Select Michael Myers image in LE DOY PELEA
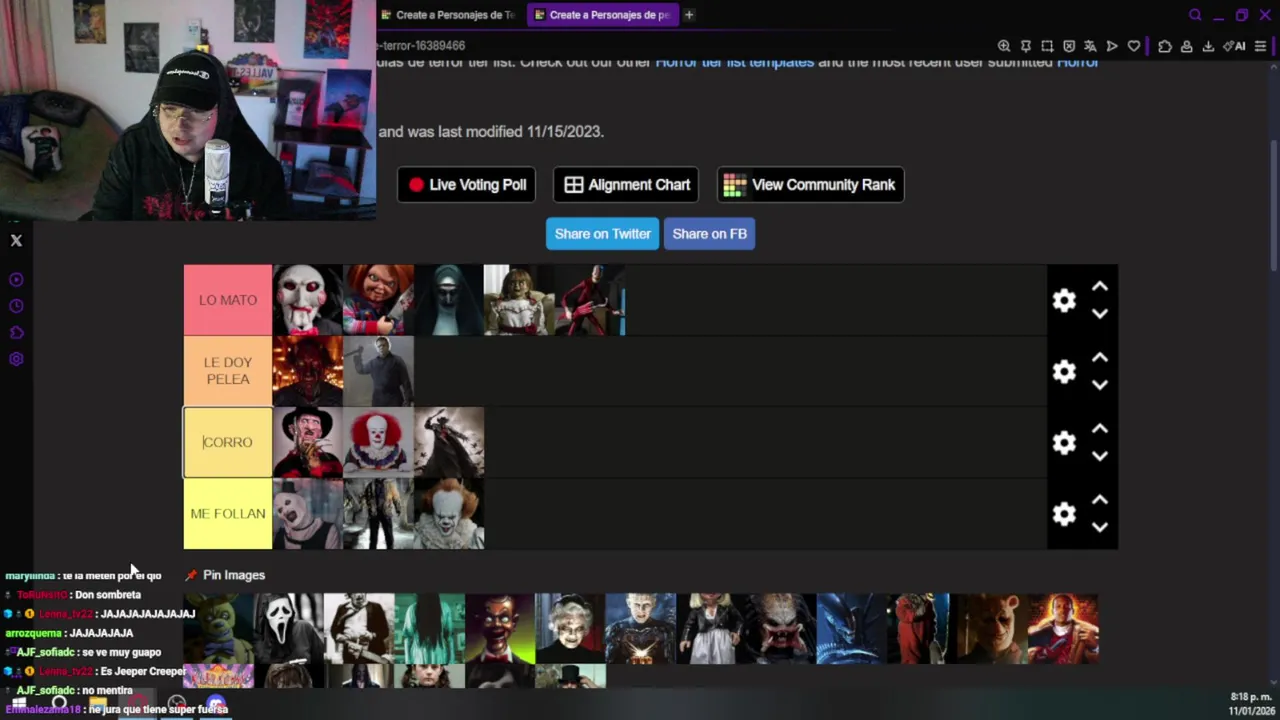Image resolution: width=1280 pixels, height=720 pixels. point(378,371)
